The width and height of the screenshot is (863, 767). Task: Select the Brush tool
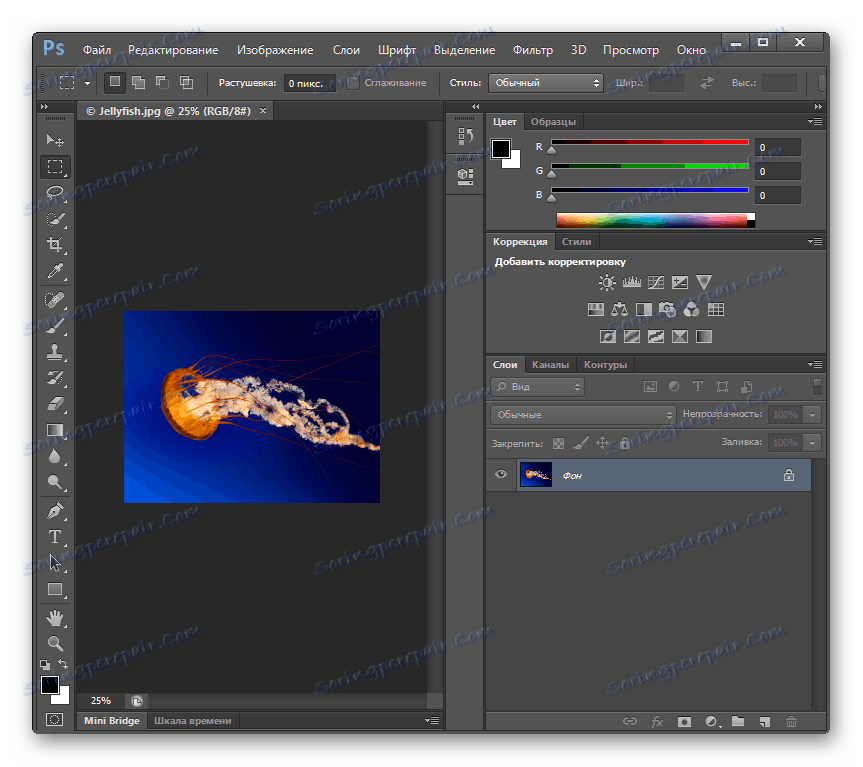(x=55, y=326)
